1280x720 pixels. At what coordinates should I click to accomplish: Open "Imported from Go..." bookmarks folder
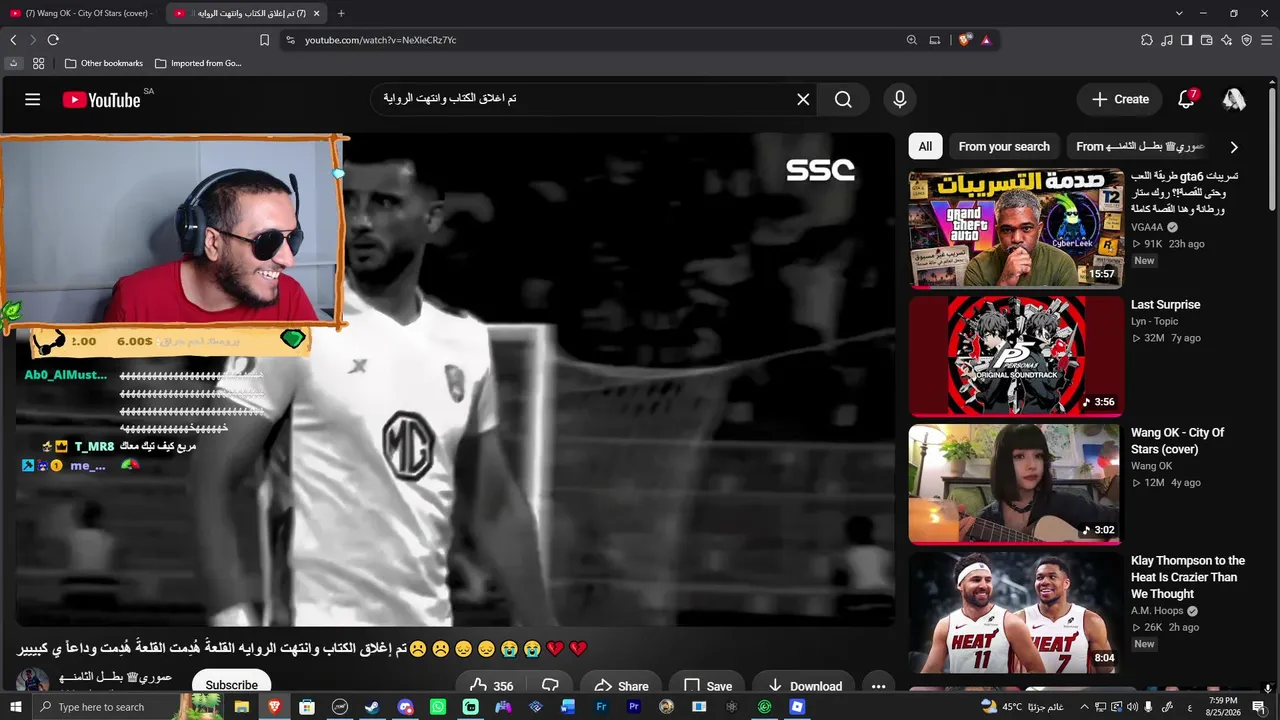click(198, 63)
